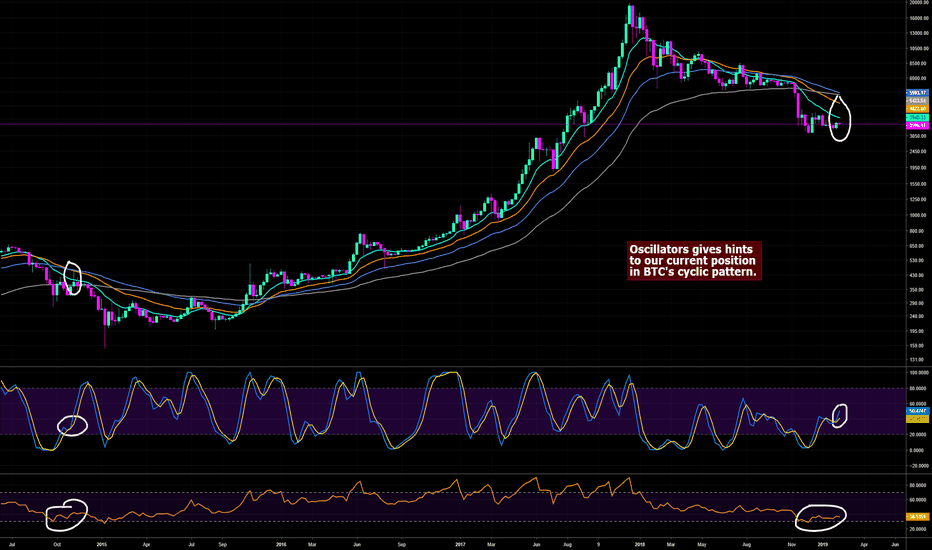This screenshot has height=550, width=932.
Task: Click the blue moving average price tag
Action: click(x=917, y=93)
